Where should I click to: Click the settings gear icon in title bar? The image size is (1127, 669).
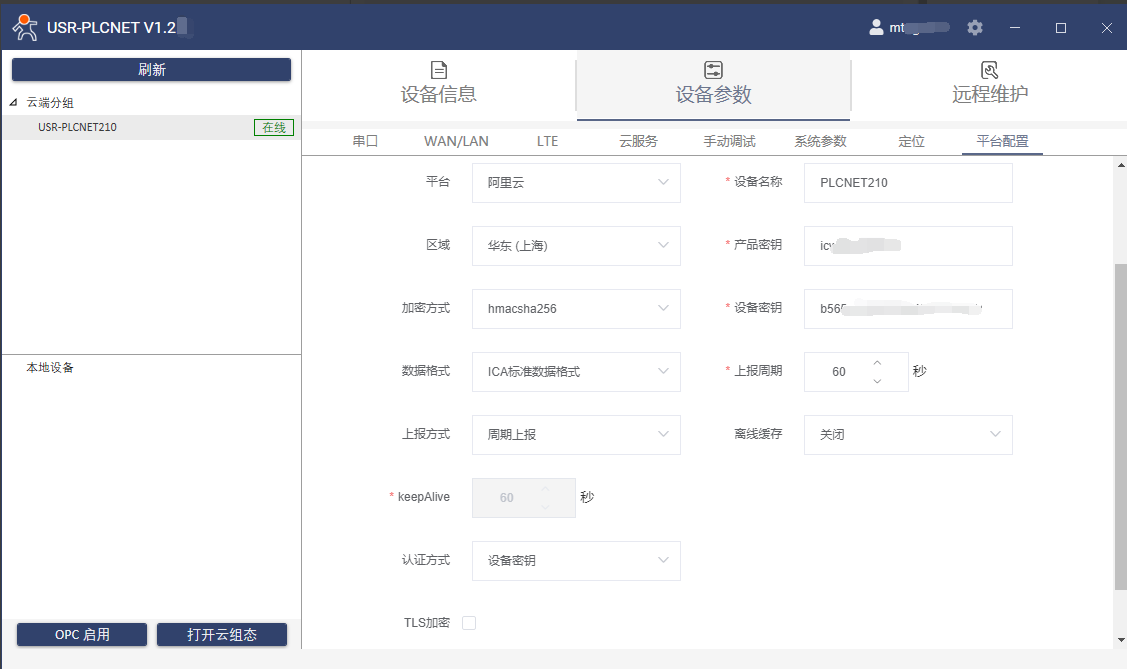(975, 28)
